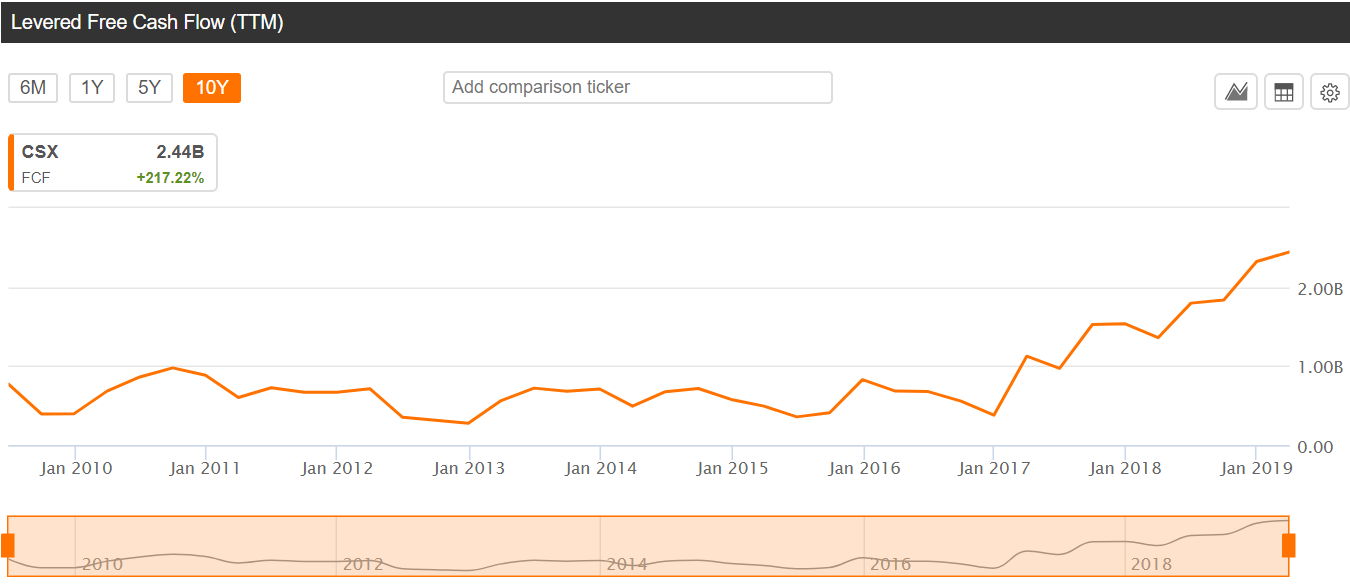Click the 2.44B value in legend
The height and width of the screenshot is (586, 1350).
click(x=180, y=152)
